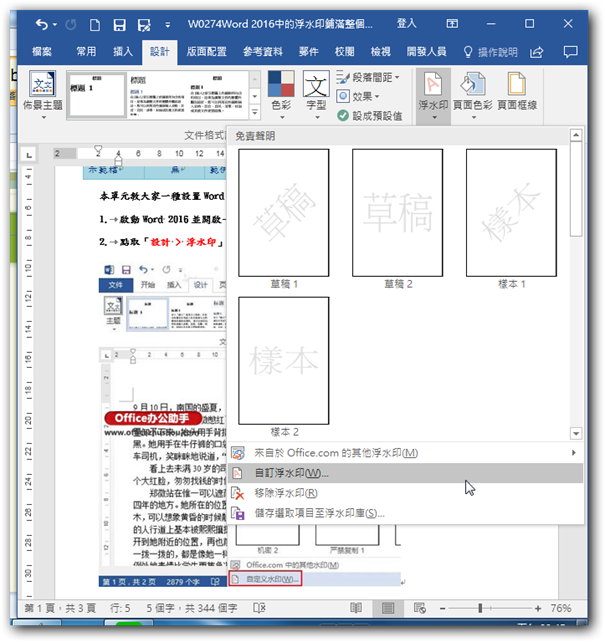605x642 pixels.
Task: Open 來自於 Office.com 的其他浮水印 submenu
Action: (405, 453)
